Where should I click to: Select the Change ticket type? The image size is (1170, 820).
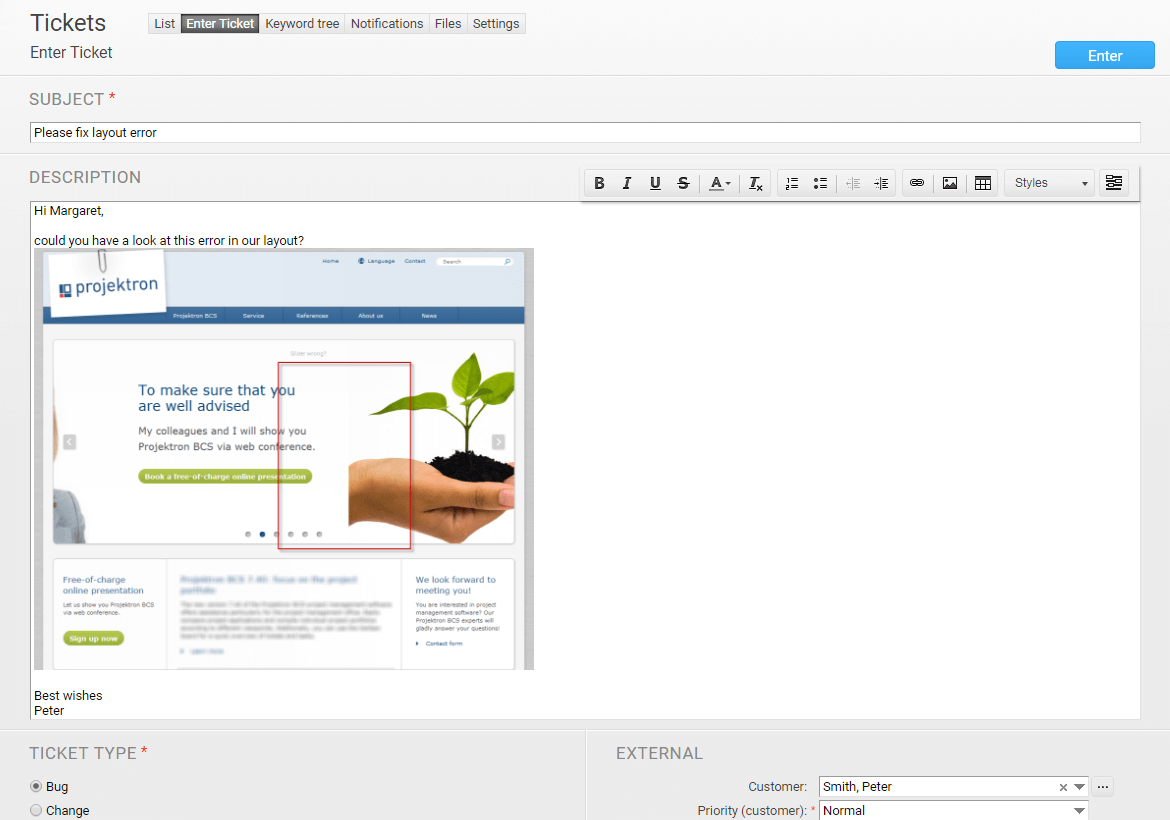click(x=36, y=810)
